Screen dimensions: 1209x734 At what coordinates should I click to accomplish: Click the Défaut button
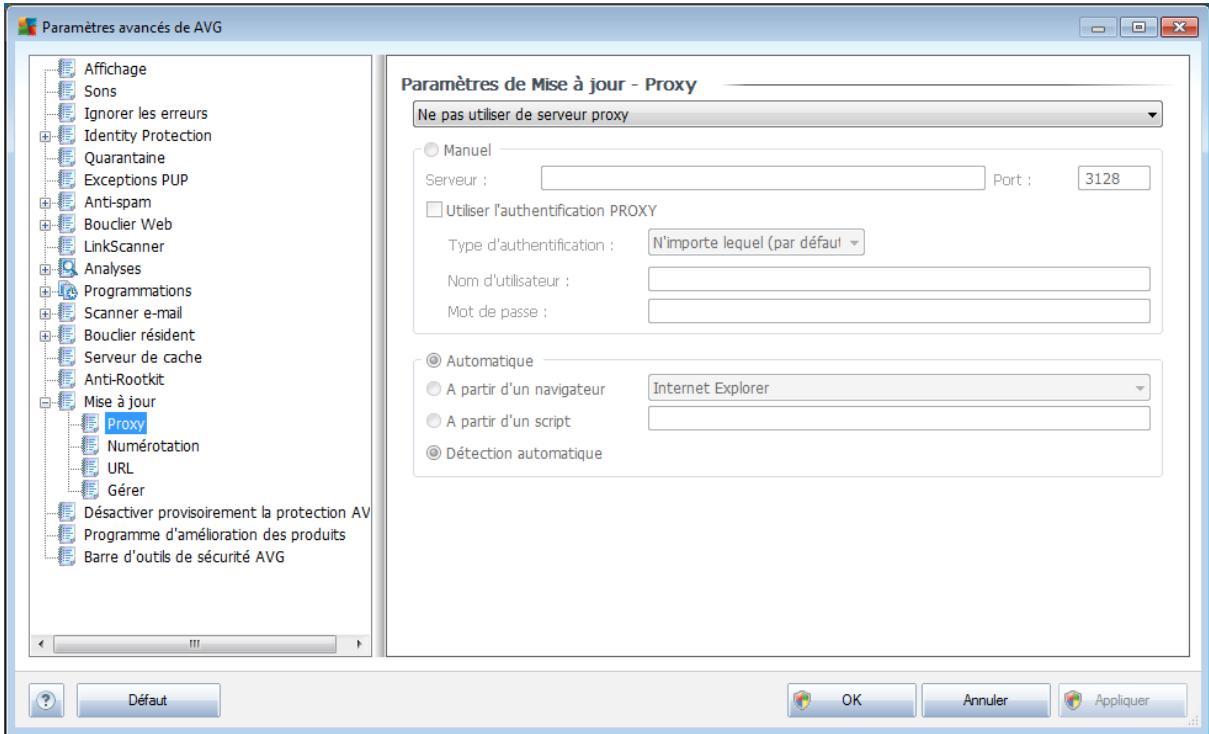[148, 701]
